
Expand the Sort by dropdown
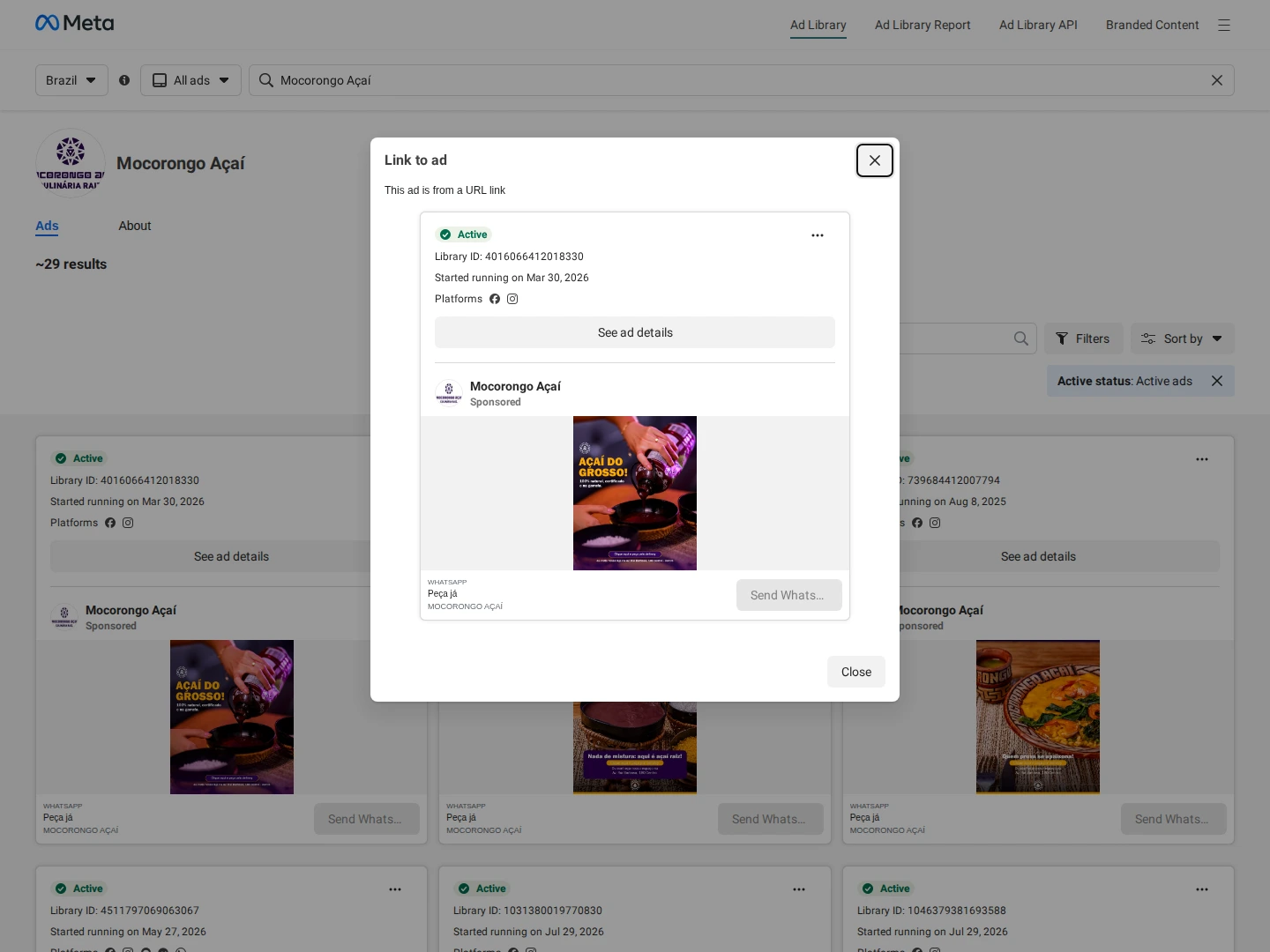1183,338
